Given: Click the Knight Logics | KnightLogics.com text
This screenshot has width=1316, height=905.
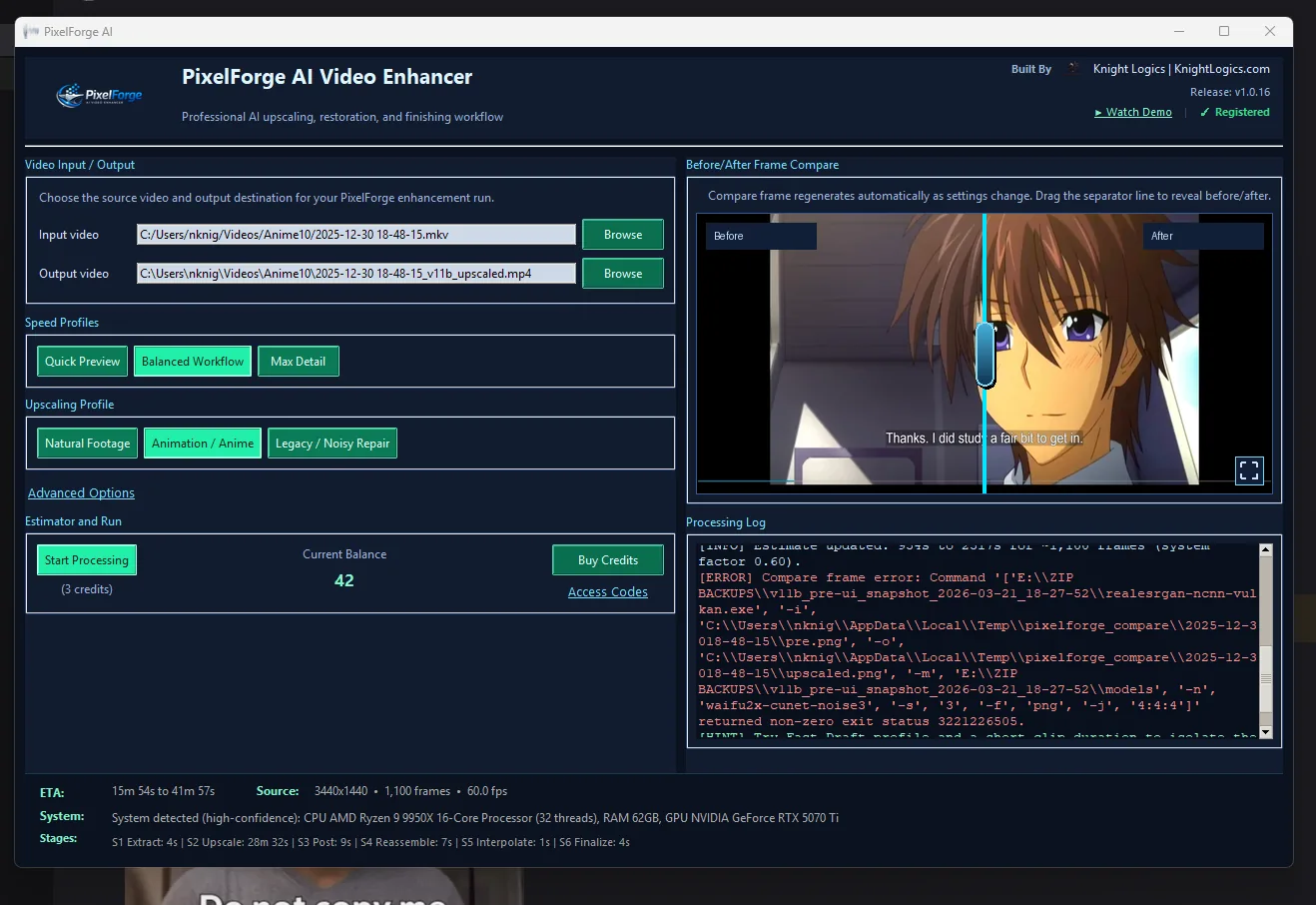Looking at the screenshot, I should point(1181,69).
